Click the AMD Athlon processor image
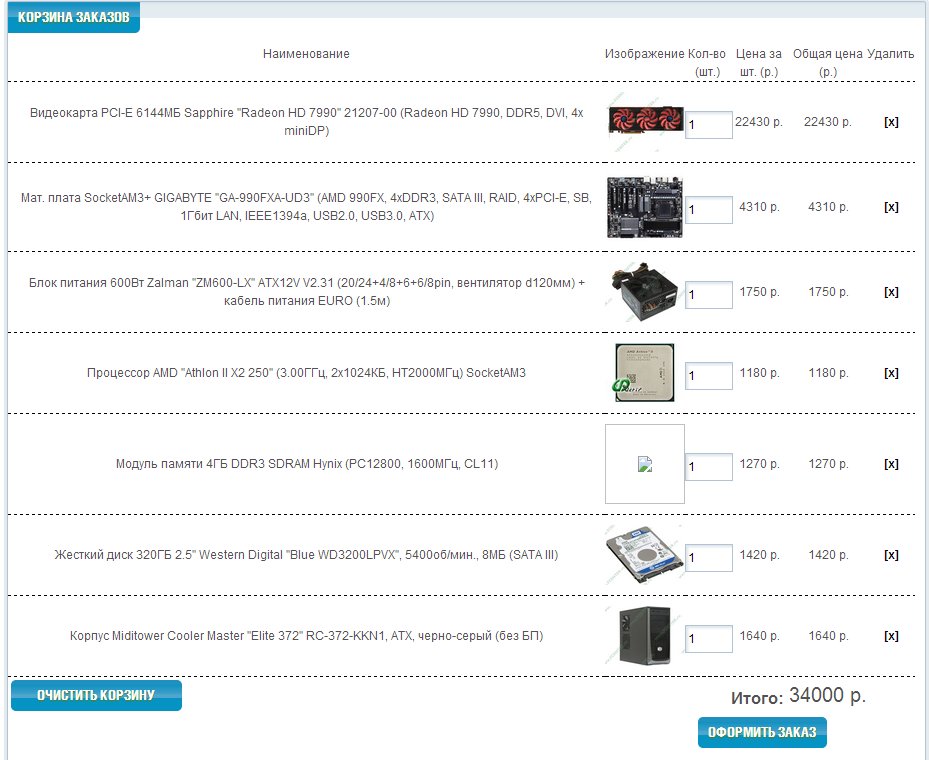Viewport: 929px width, 760px height. coord(645,373)
